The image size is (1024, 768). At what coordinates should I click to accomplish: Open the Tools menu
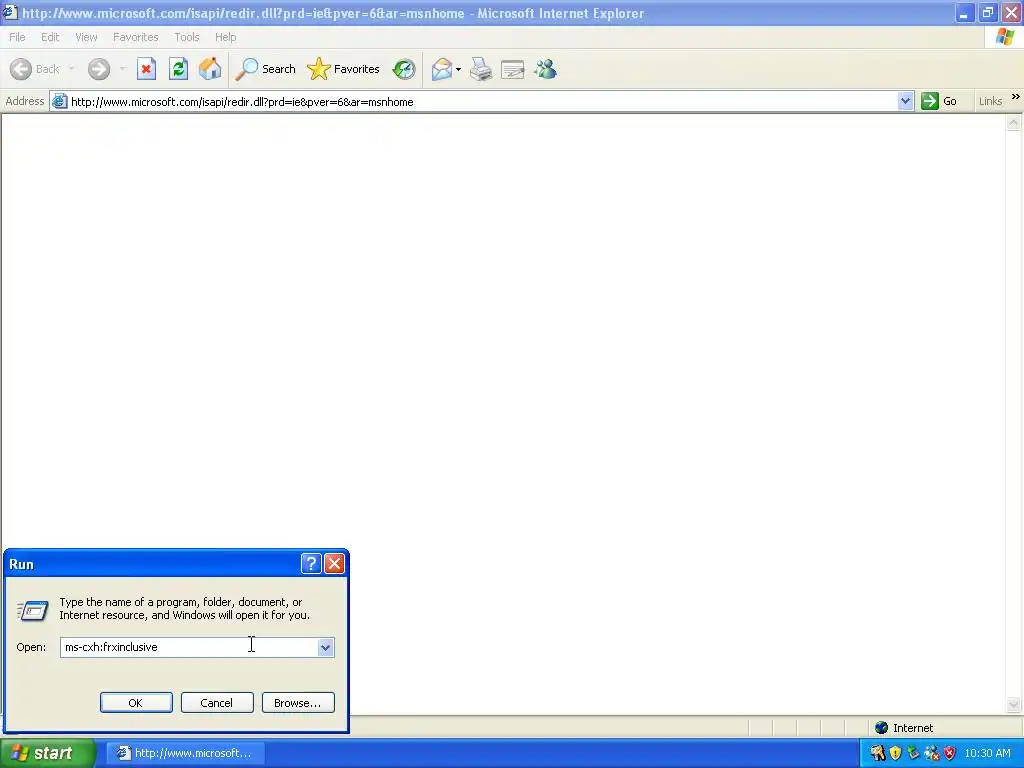(187, 37)
